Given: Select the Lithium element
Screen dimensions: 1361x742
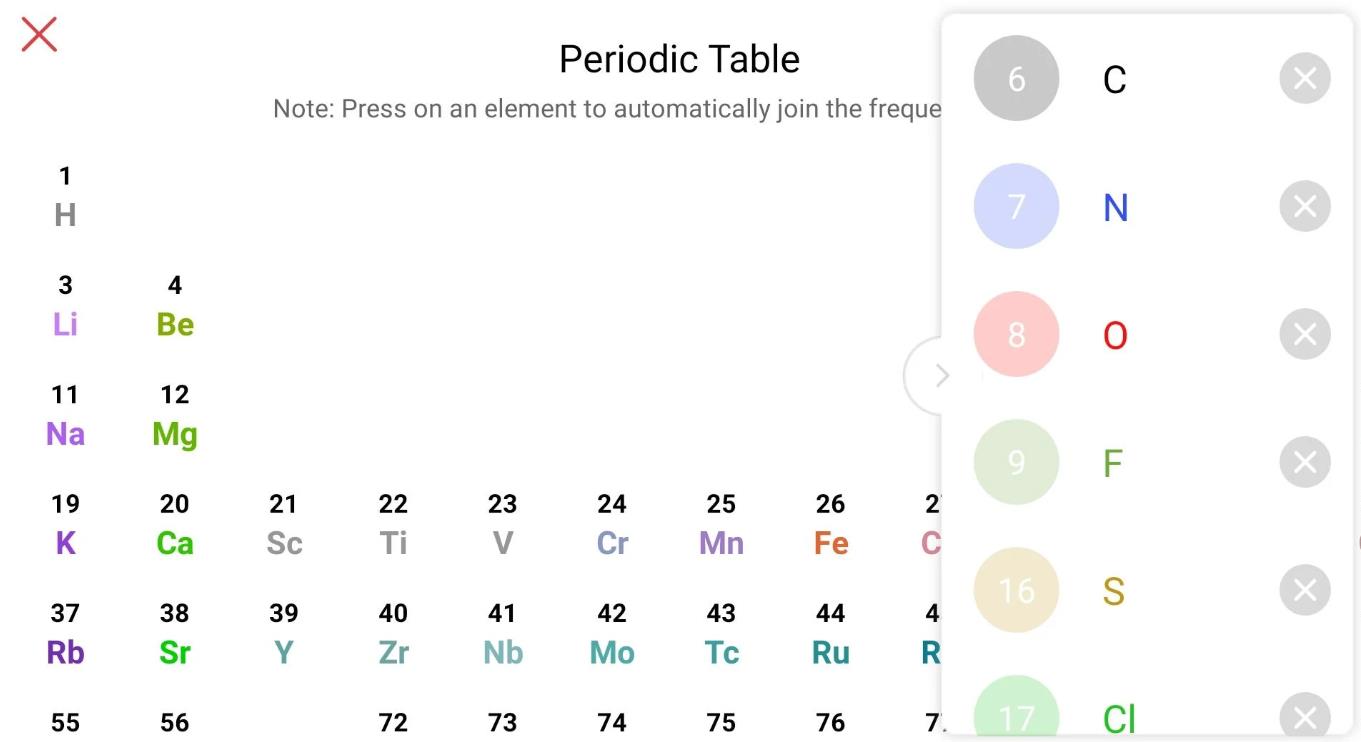Looking at the screenshot, I should tap(65, 306).
